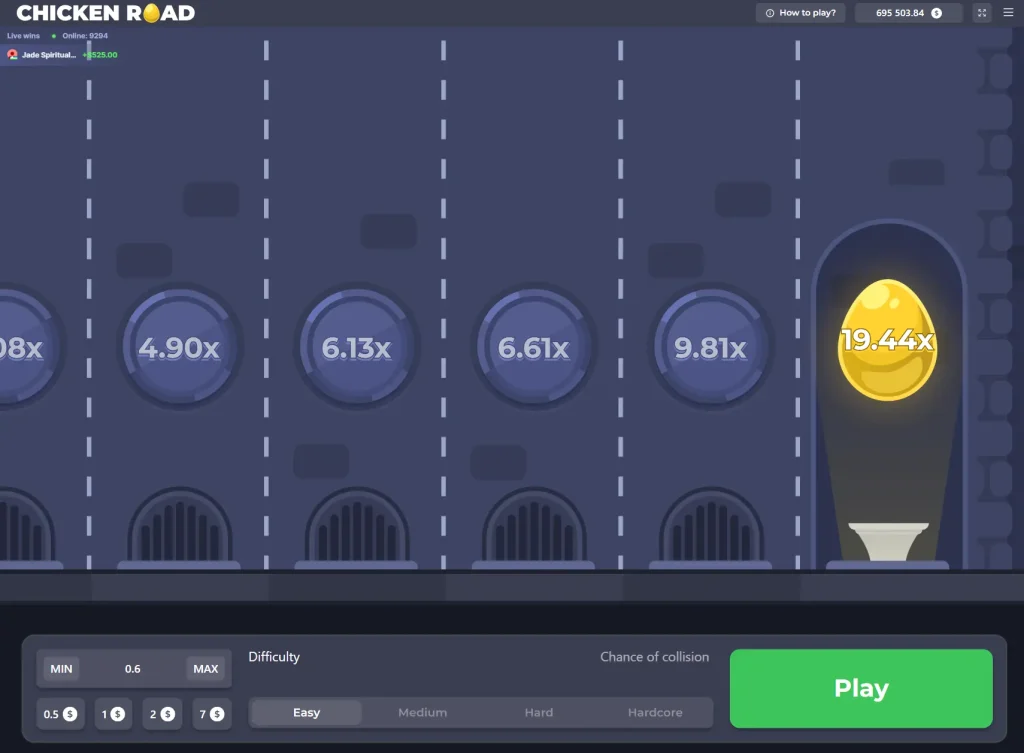Screen dimensions: 1024x753
Task: Click the Difficulty label
Action: click(274, 657)
